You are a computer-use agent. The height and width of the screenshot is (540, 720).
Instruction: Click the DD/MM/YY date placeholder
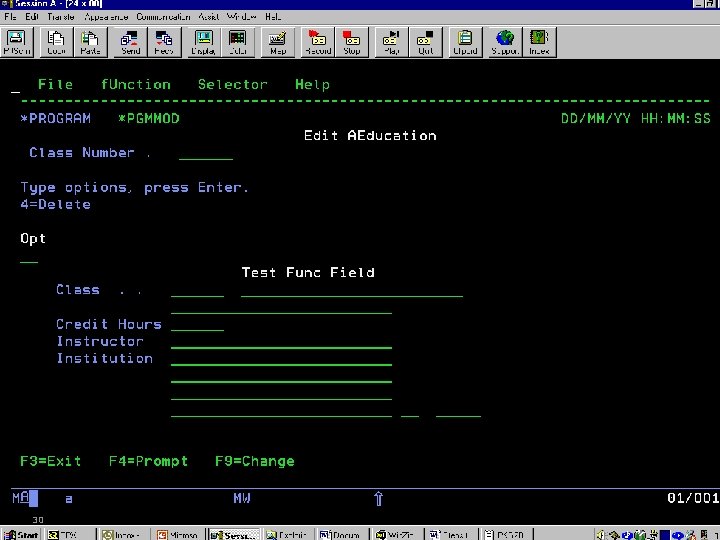point(596,118)
